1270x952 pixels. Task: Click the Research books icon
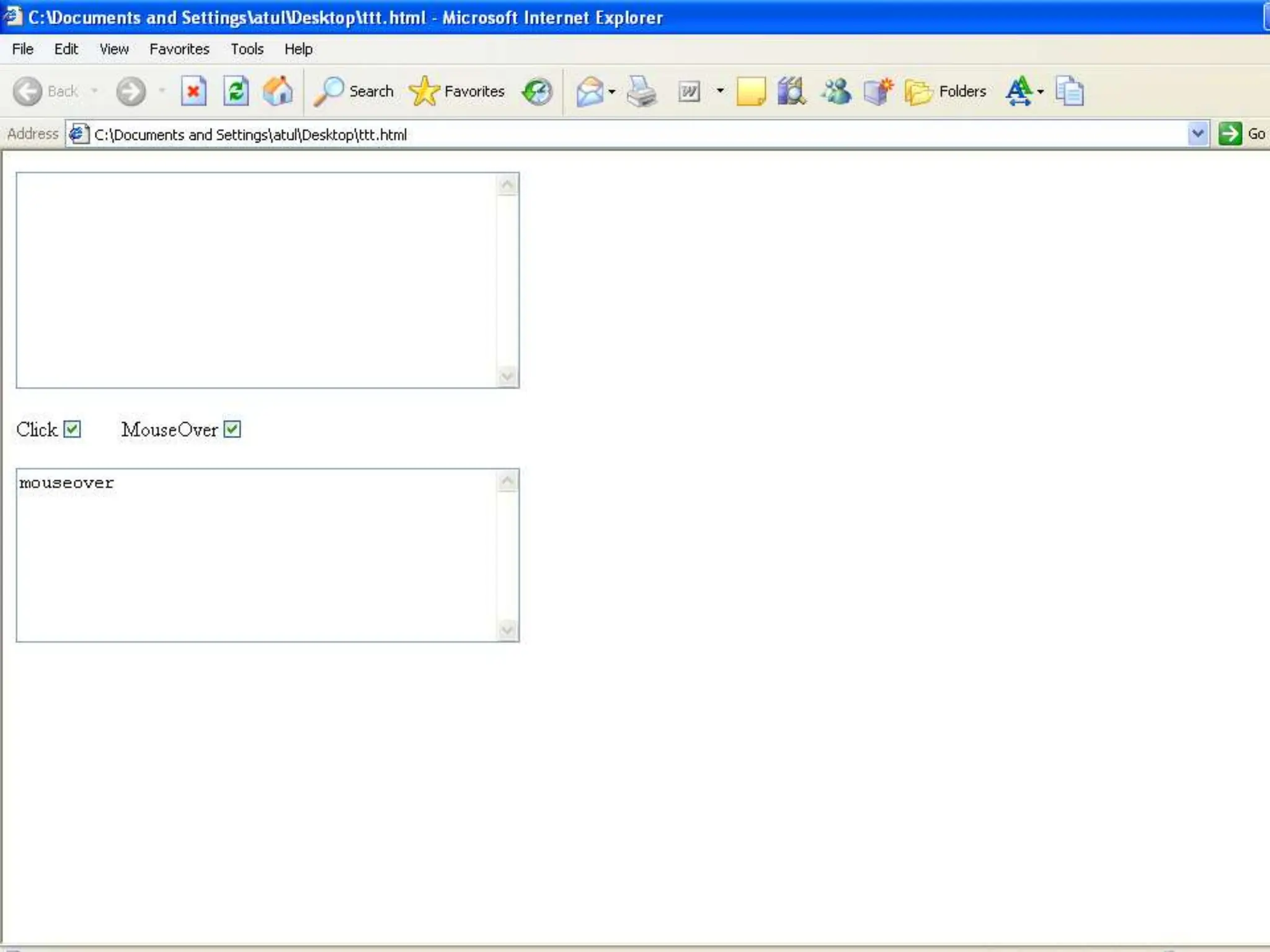coord(791,92)
